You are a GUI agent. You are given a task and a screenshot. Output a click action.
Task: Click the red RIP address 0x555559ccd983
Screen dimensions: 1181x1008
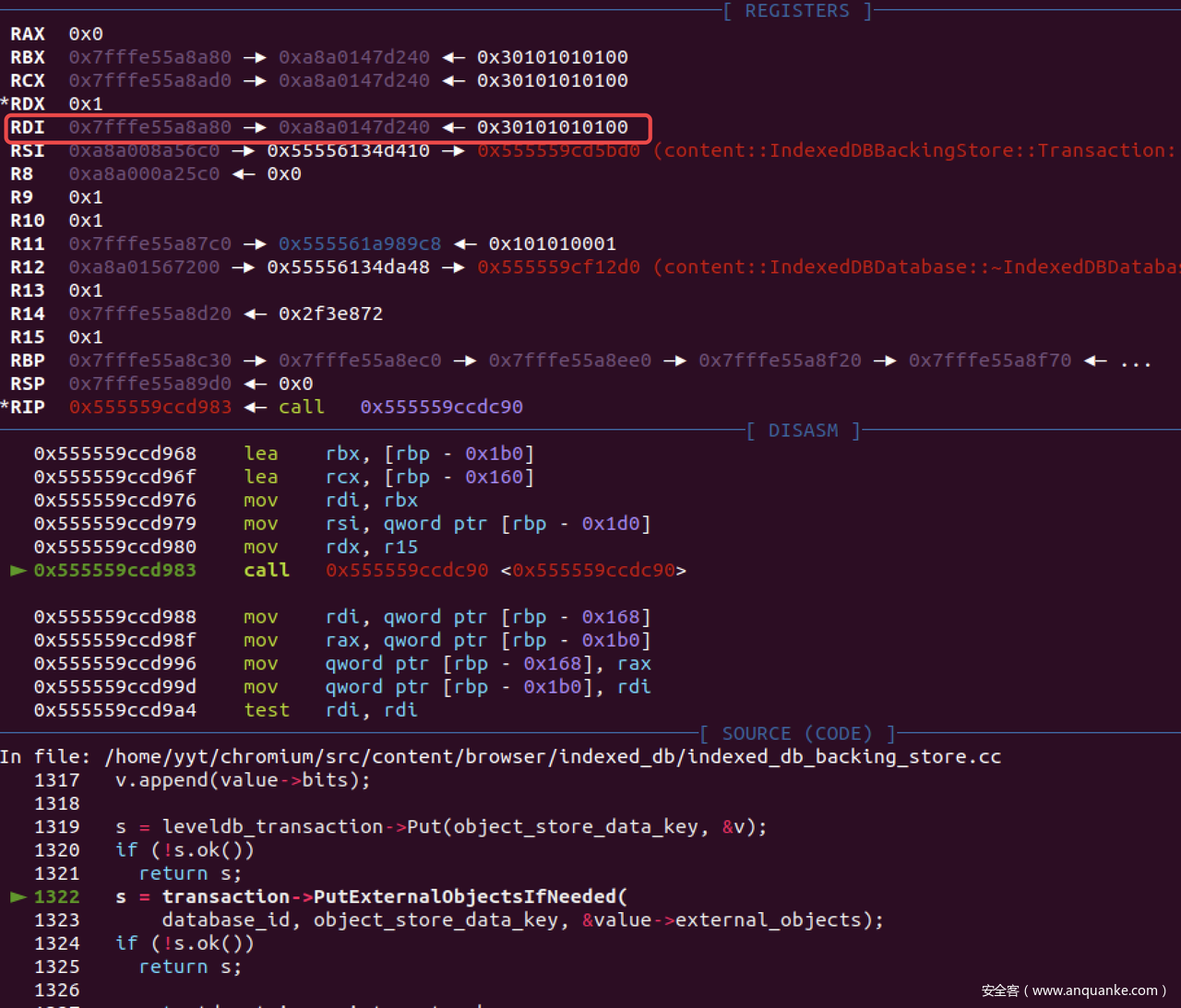pyautogui.click(x=149, y=407)
